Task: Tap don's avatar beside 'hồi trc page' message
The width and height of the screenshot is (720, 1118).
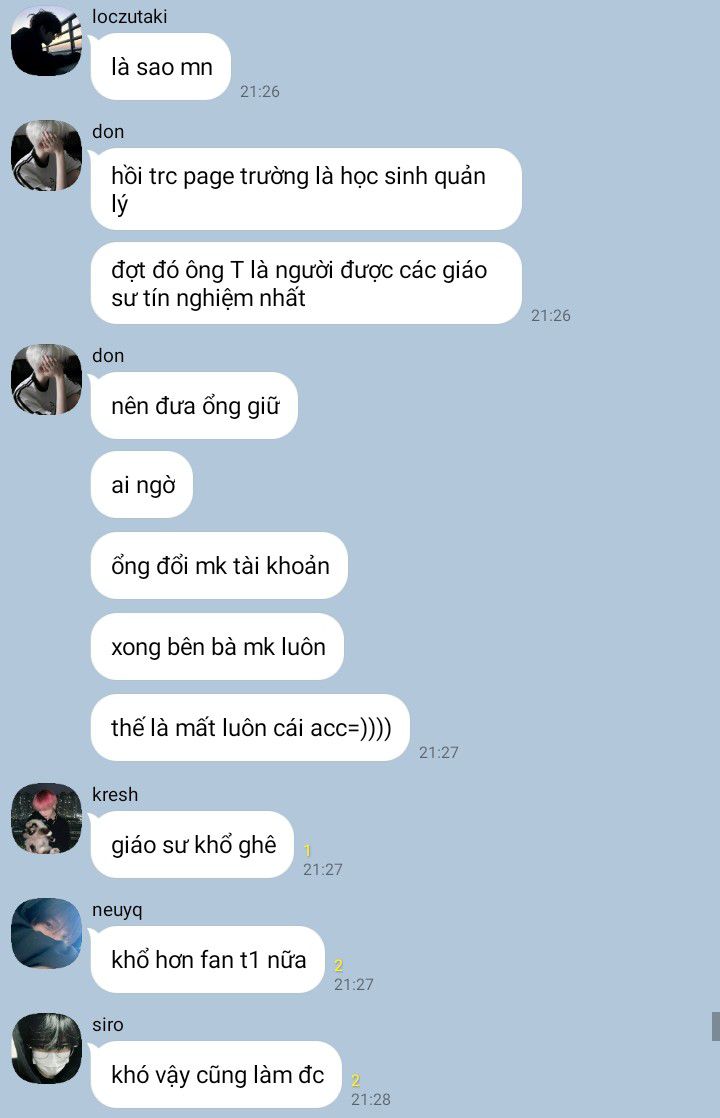Action: click(x=46, y=155)
